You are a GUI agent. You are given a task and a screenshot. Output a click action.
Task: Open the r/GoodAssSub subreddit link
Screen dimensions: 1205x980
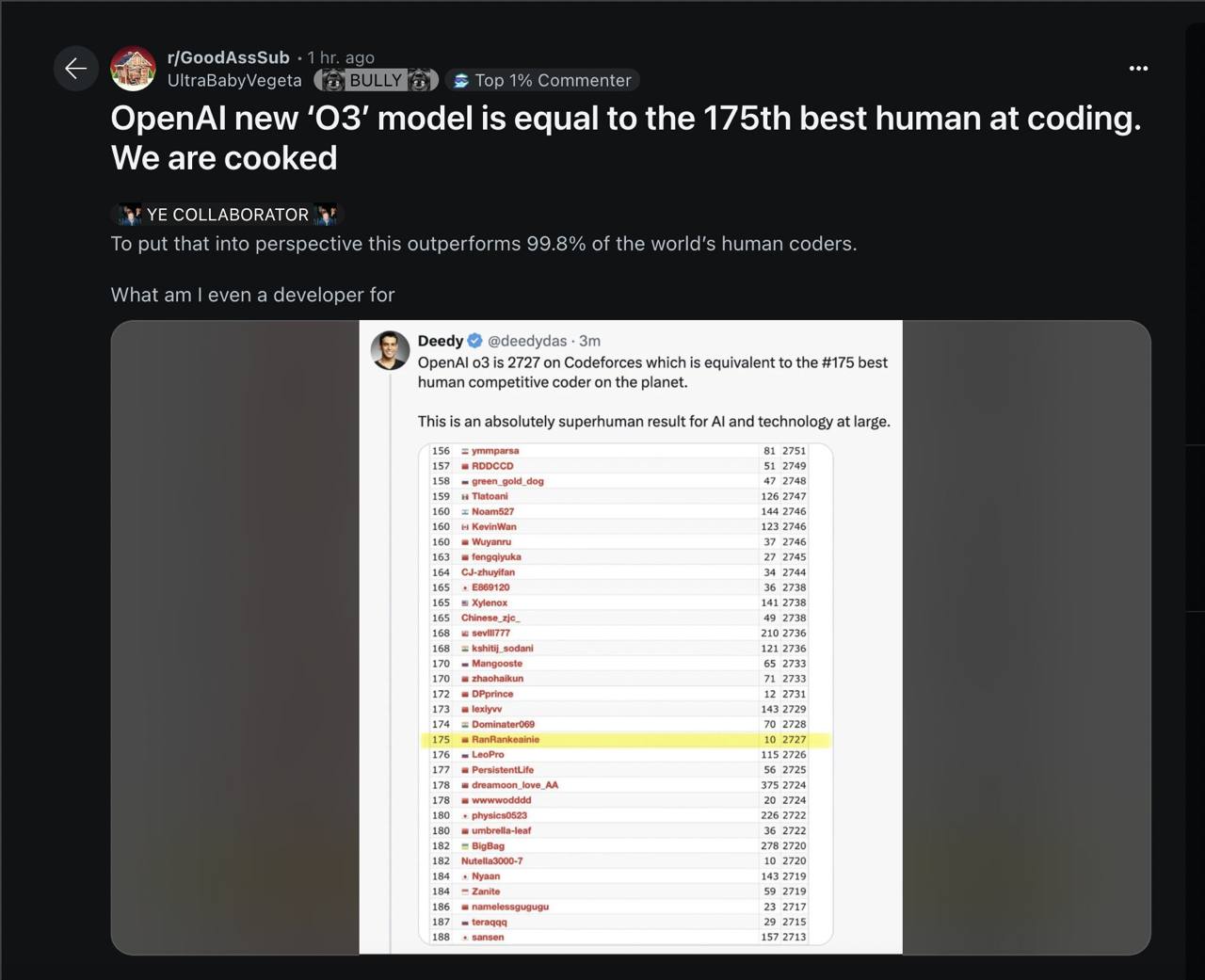tap(228, 57)
